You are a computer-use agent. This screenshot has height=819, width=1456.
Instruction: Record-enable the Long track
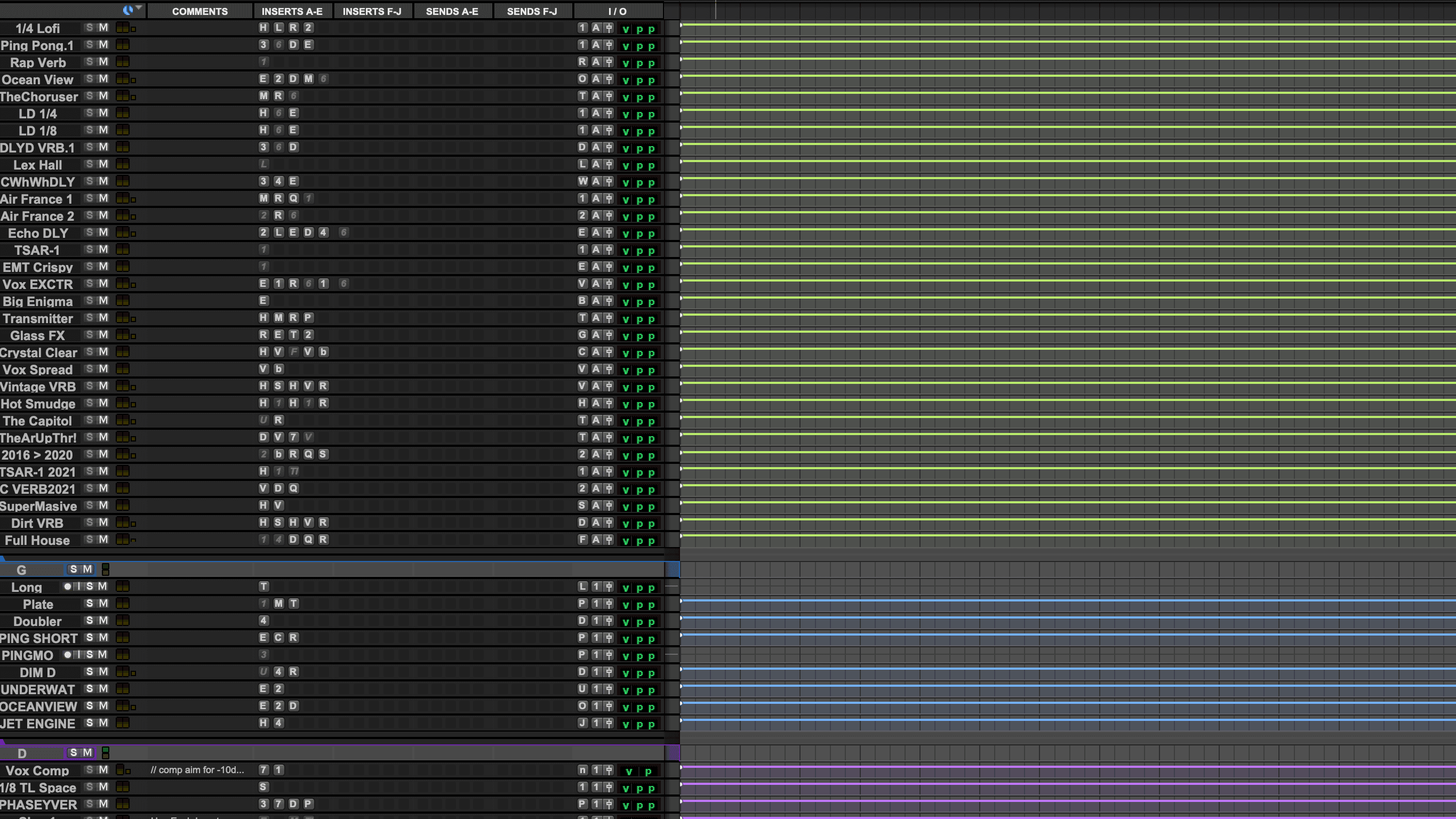[68, 587]
